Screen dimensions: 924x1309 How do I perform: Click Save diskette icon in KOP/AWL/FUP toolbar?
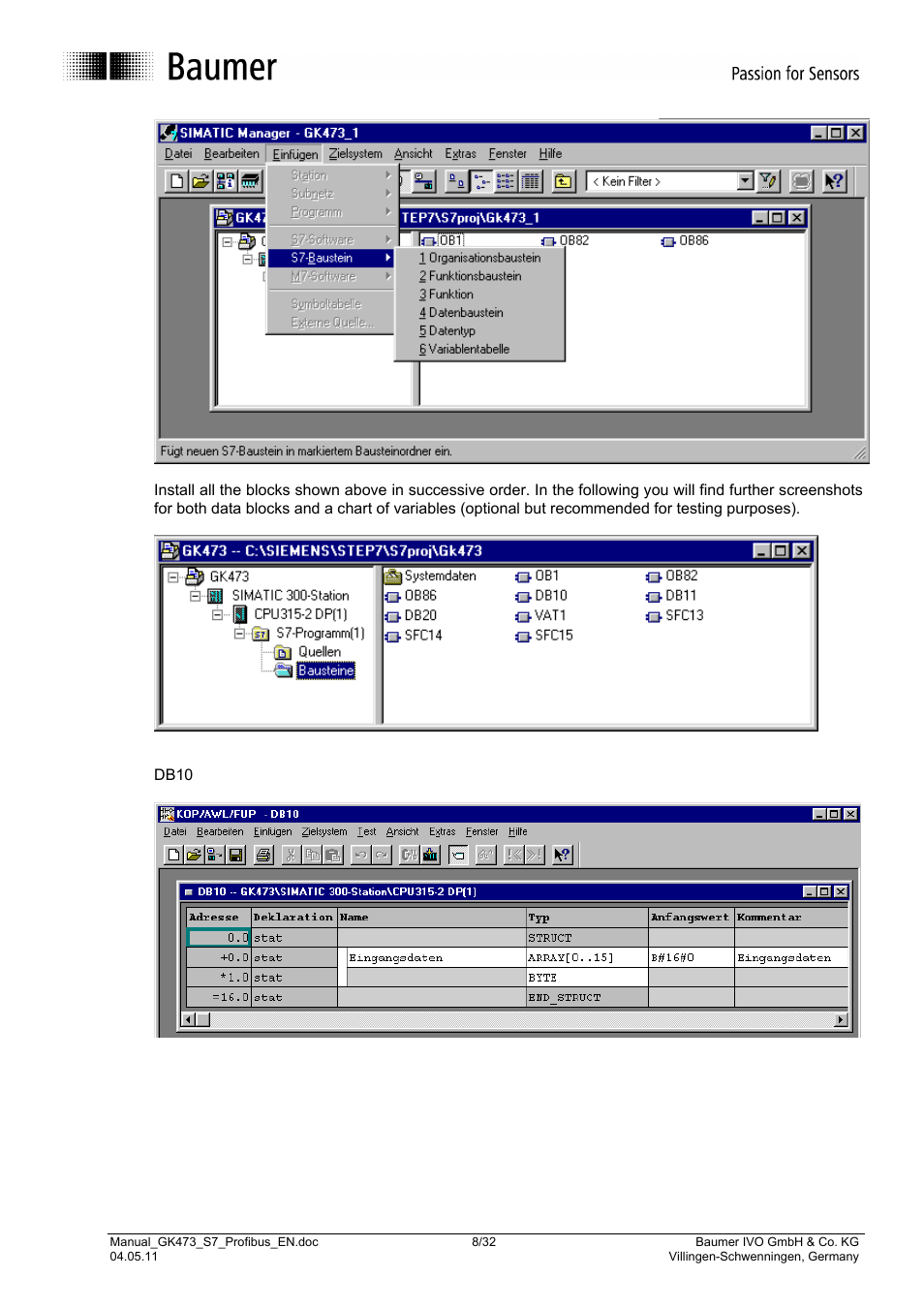pos(235,855)
